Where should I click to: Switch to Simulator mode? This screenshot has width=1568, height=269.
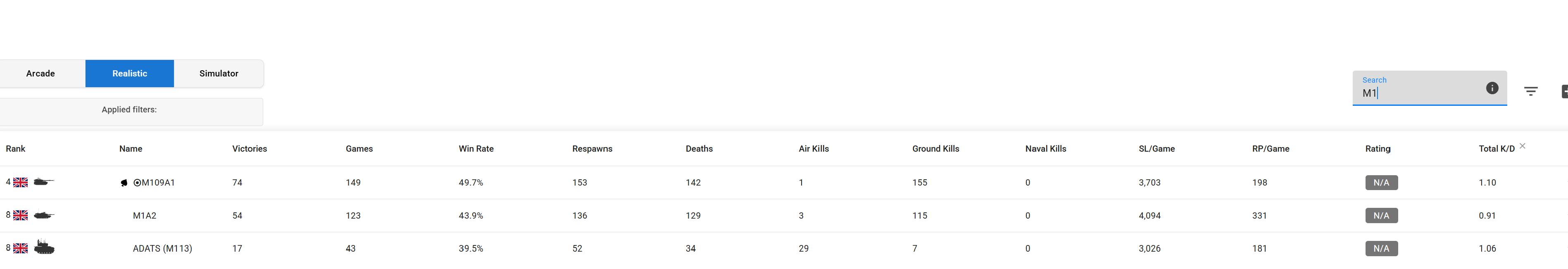(219, 74)
